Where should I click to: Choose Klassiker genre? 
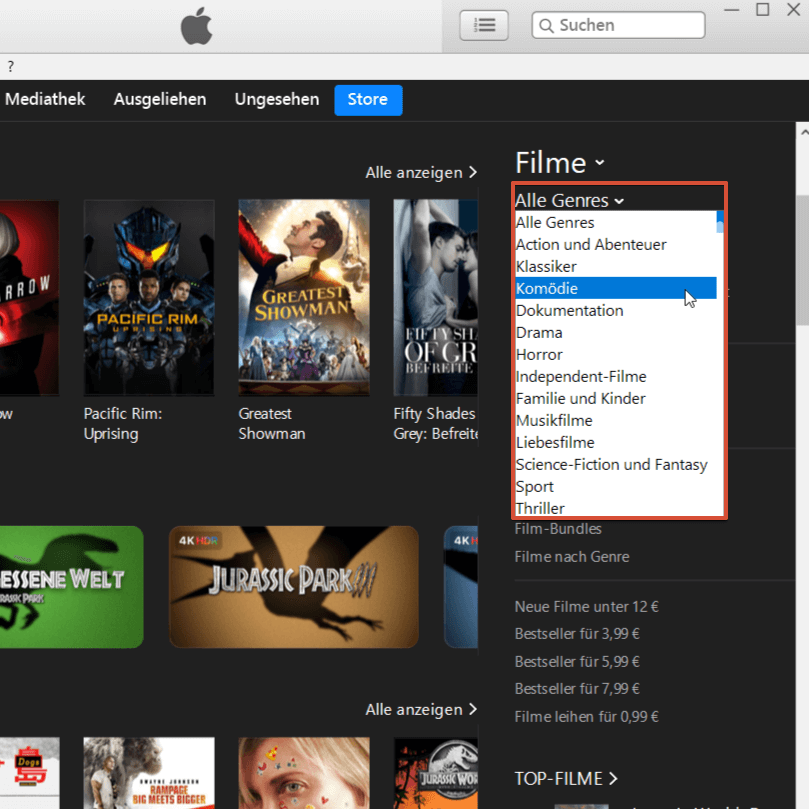click(x=616, y=267)
